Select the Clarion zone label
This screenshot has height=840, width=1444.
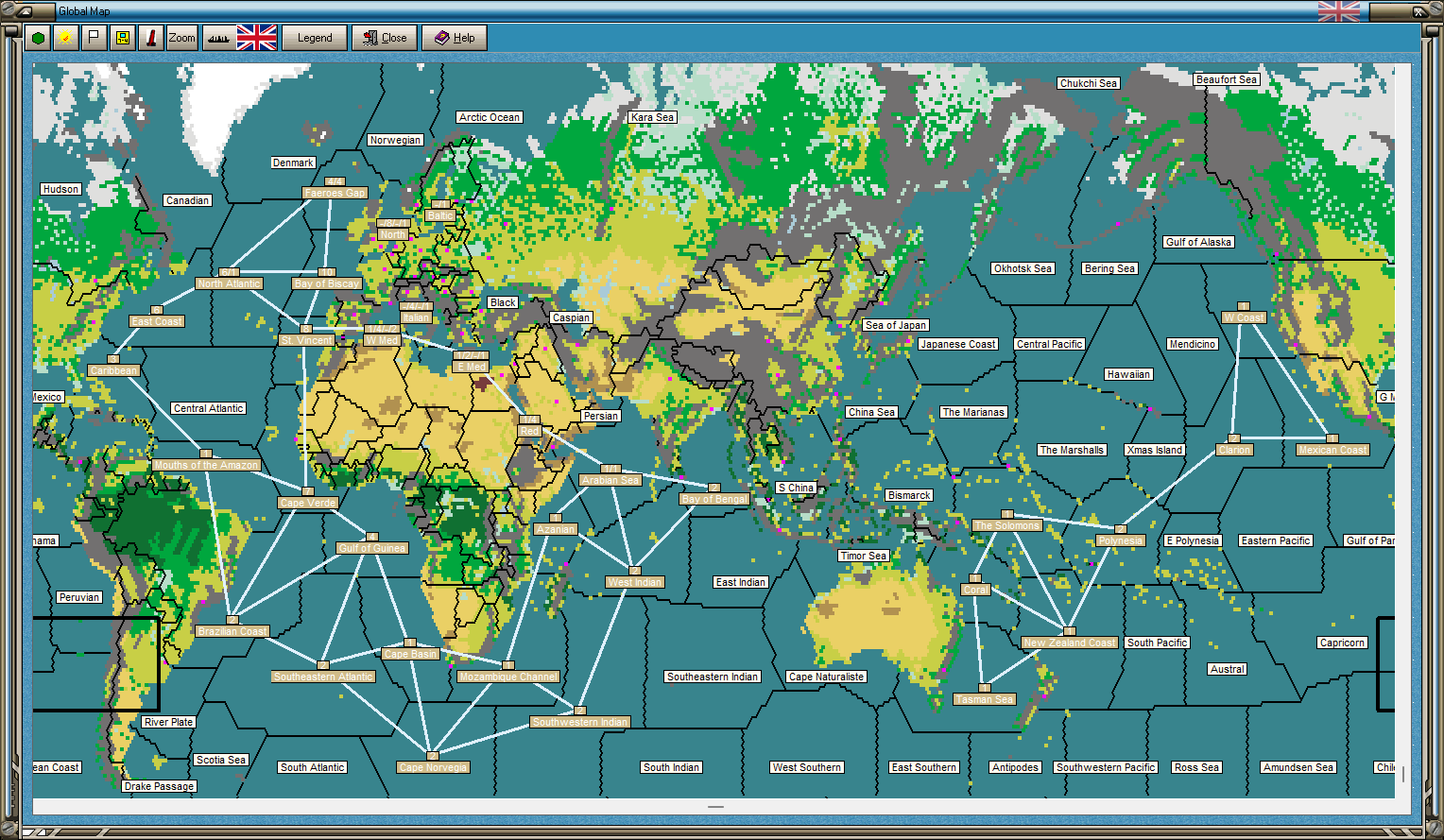1234,450
